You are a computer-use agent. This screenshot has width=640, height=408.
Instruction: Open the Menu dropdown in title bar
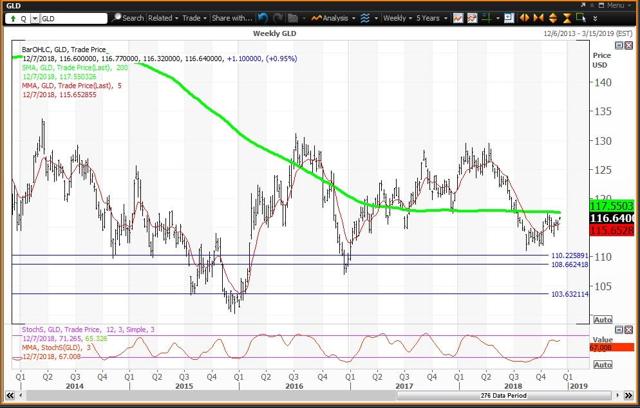click(619, 5)
